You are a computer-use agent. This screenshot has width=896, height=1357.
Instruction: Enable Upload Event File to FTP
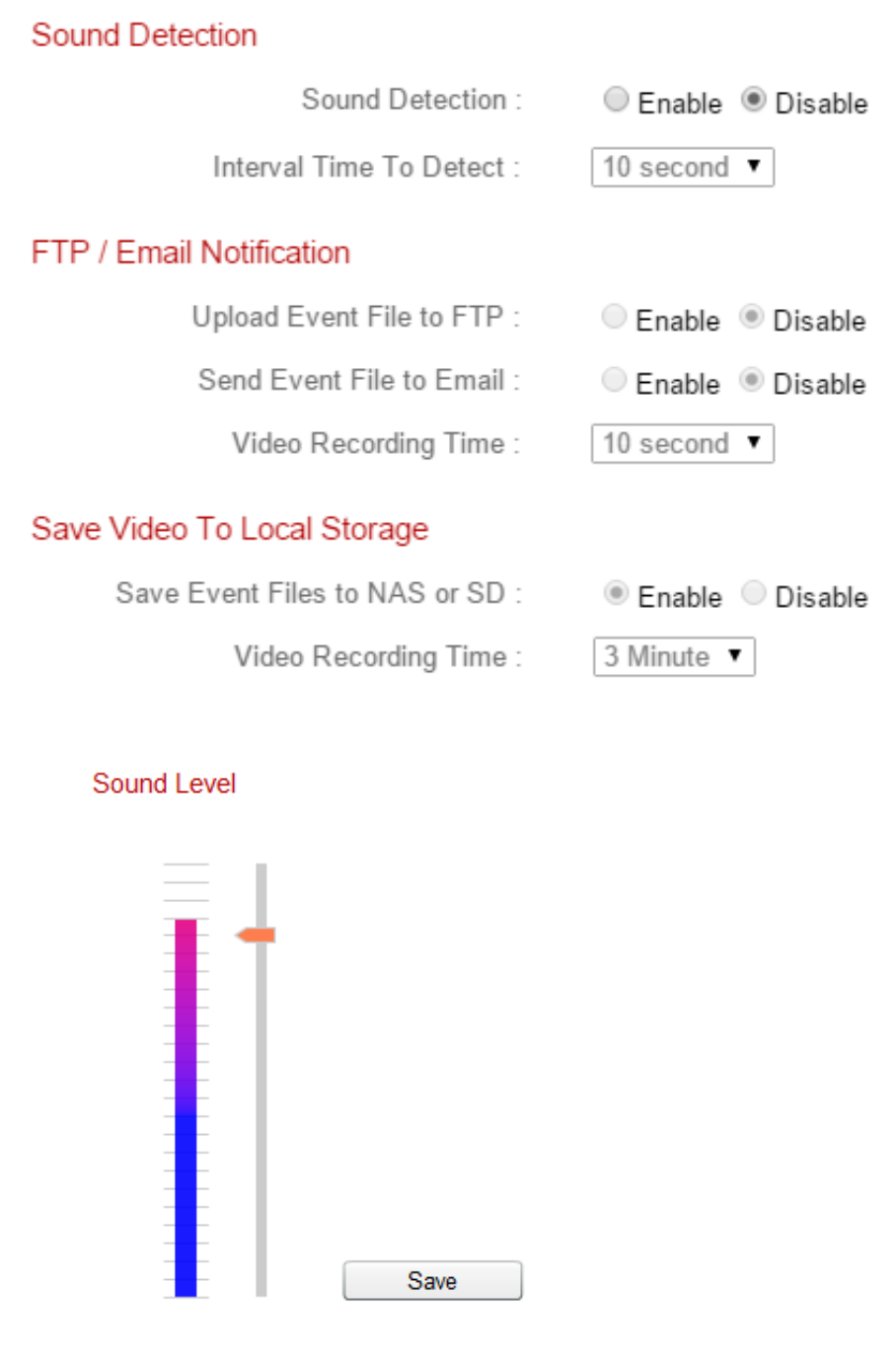point(614,317)
